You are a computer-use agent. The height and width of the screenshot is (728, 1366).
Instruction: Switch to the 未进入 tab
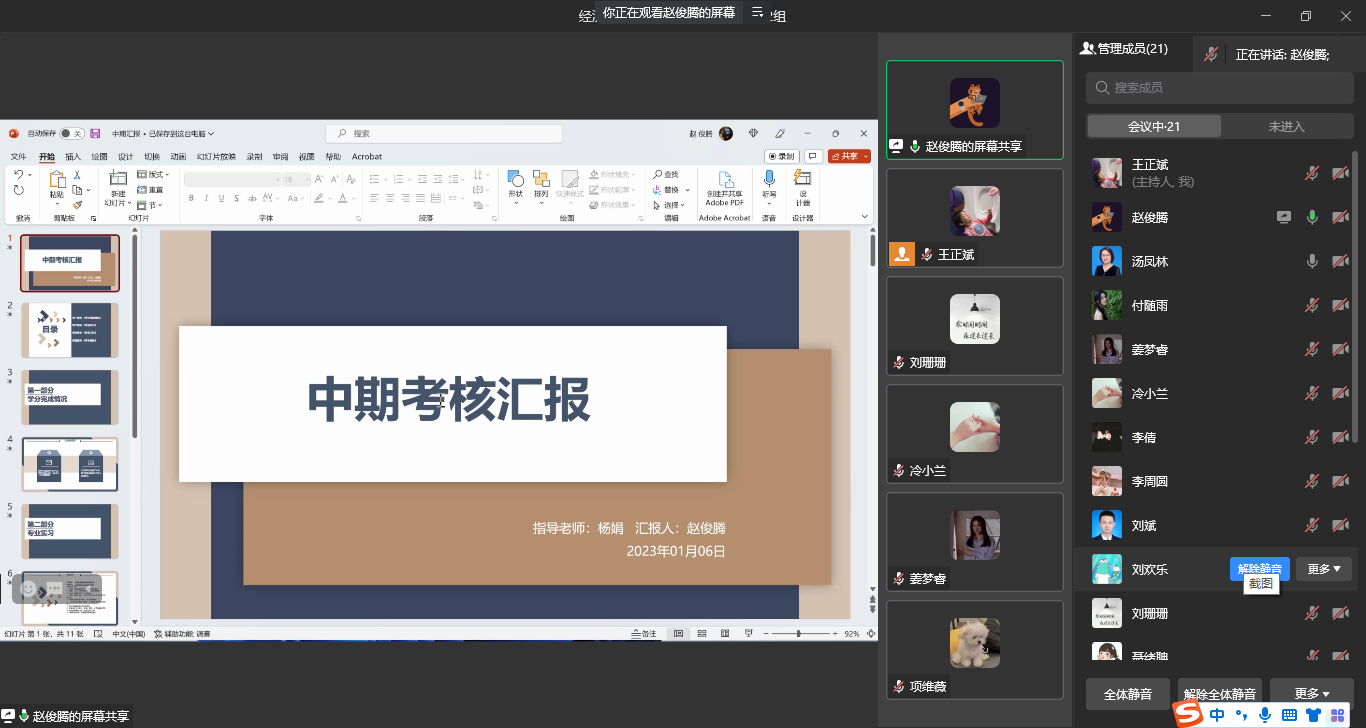1286,126
